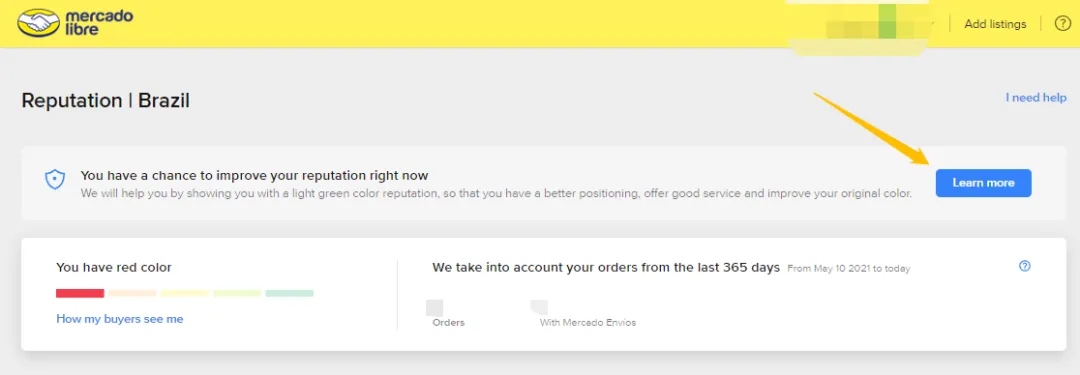
Task: Click the From May 10 2021 date text
Action: point(849,268)
